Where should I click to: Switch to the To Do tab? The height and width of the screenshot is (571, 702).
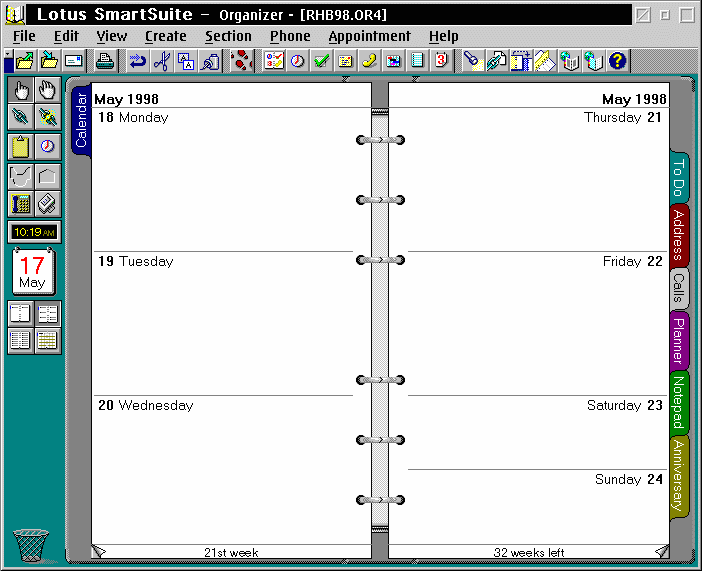(x=680, y=178)
